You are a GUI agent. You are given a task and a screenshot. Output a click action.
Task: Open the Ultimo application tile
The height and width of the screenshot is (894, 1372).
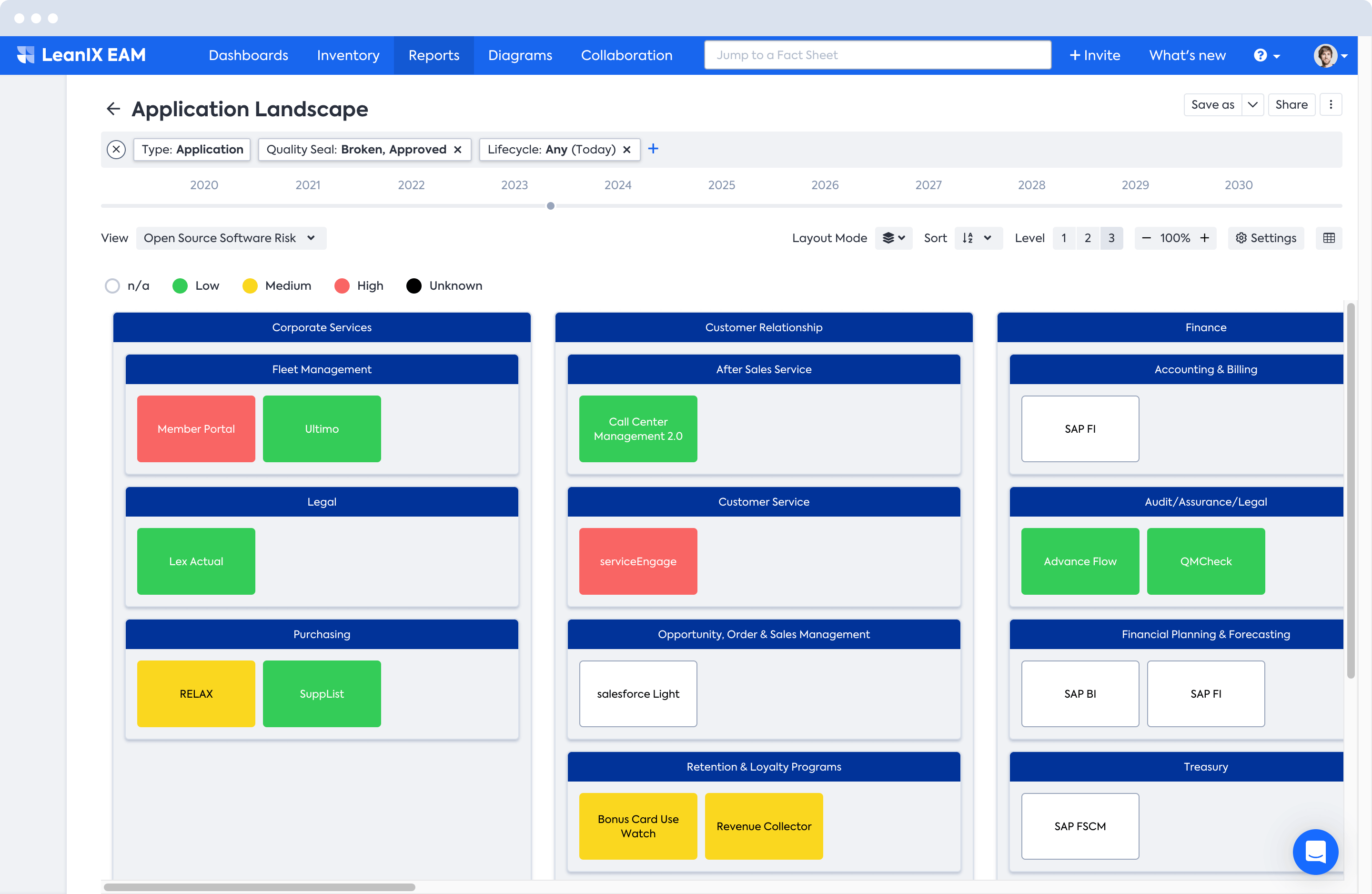coord(322,428)
